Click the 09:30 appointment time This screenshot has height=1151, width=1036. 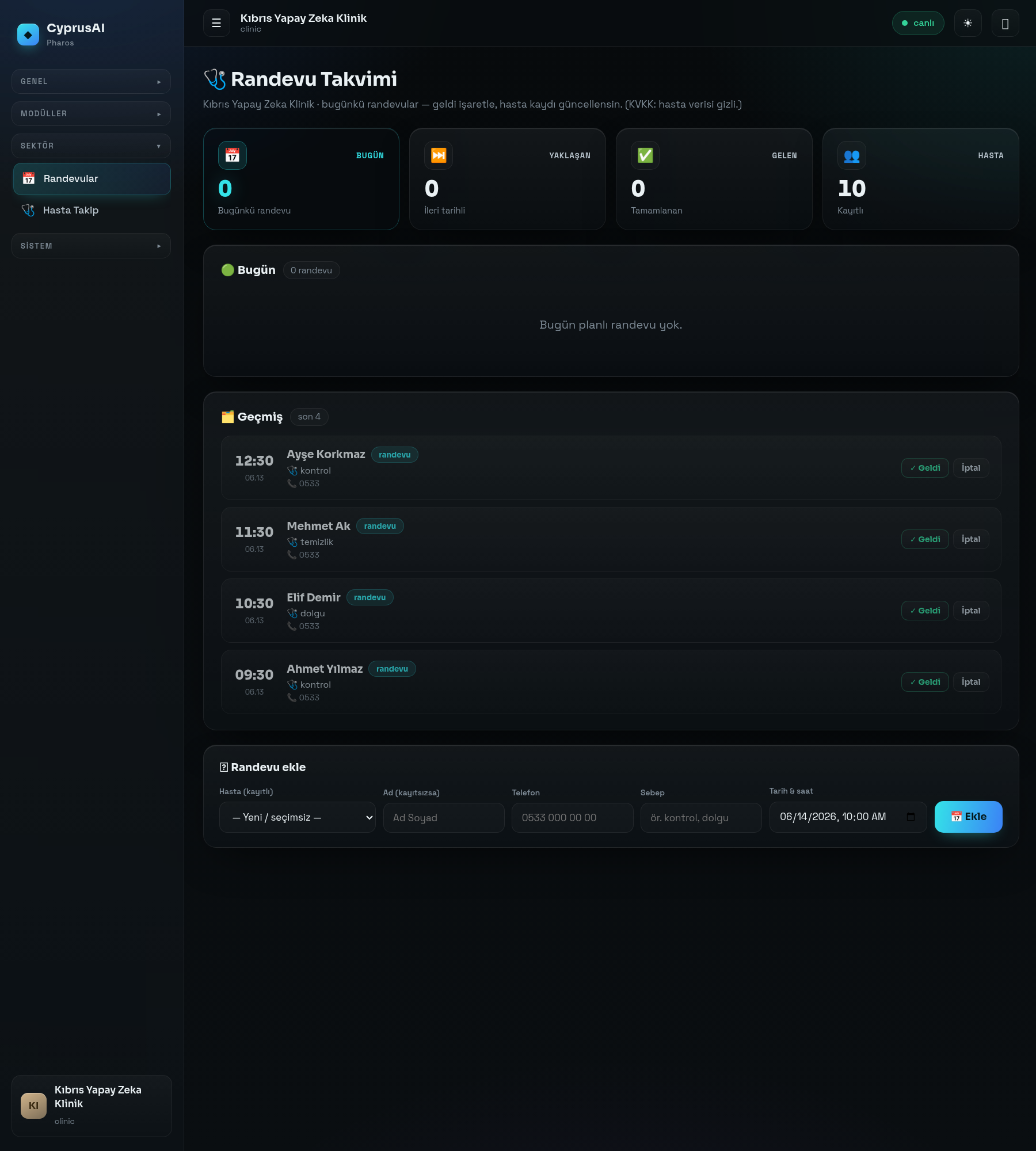point(254,675)
